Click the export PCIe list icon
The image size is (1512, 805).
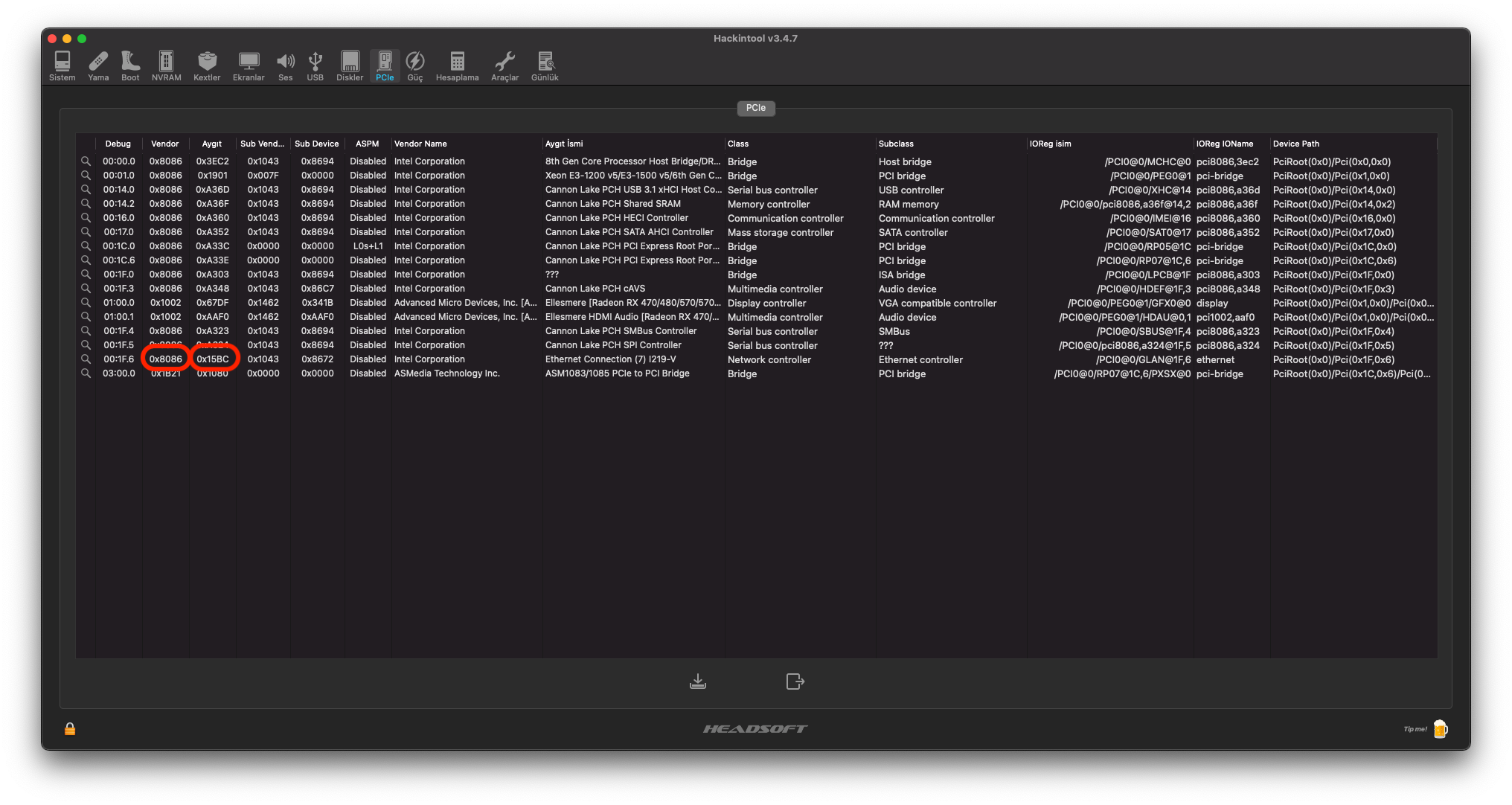coord(795,681)
